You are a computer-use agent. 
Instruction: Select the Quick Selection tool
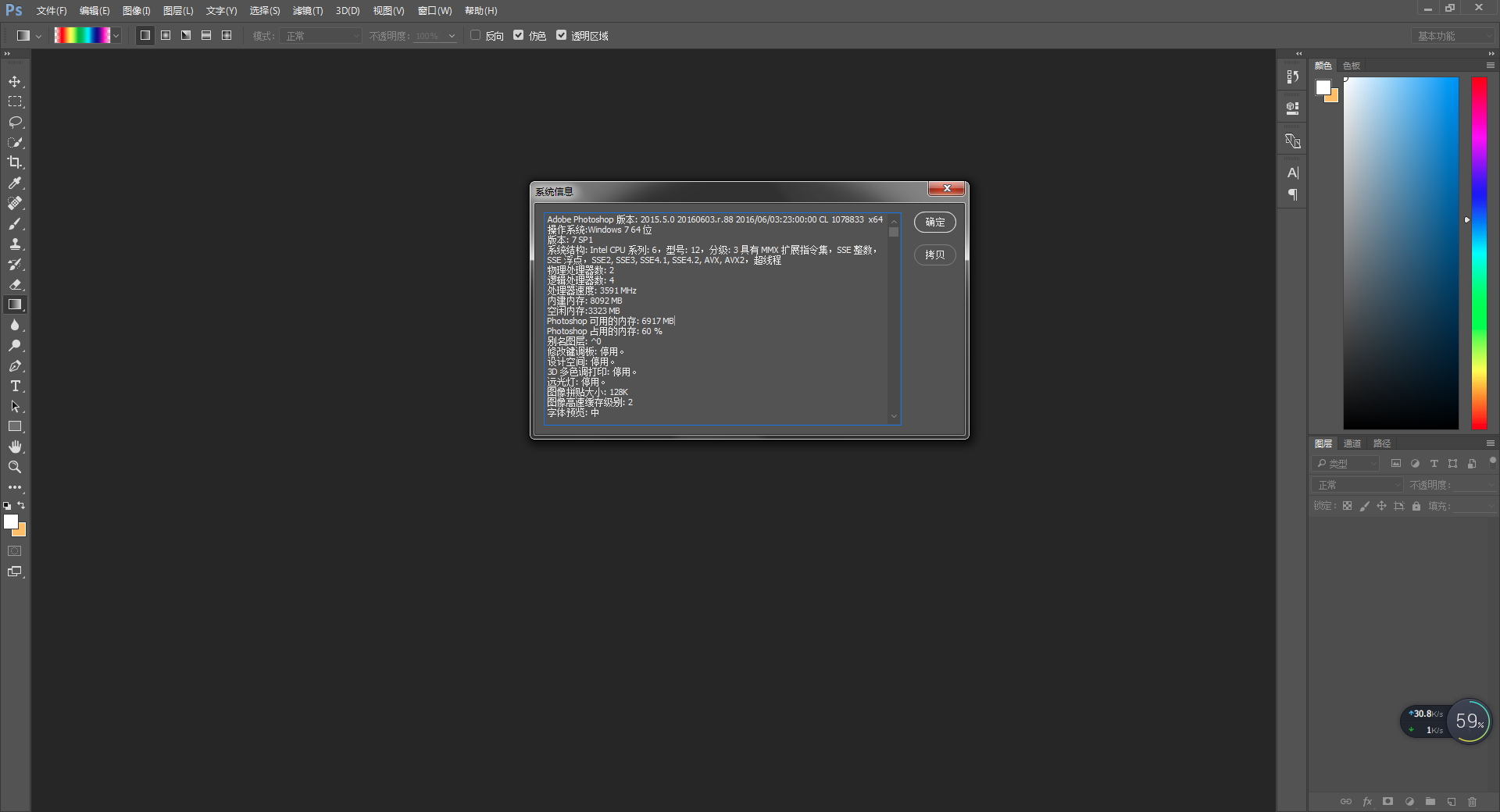(15, 143)
